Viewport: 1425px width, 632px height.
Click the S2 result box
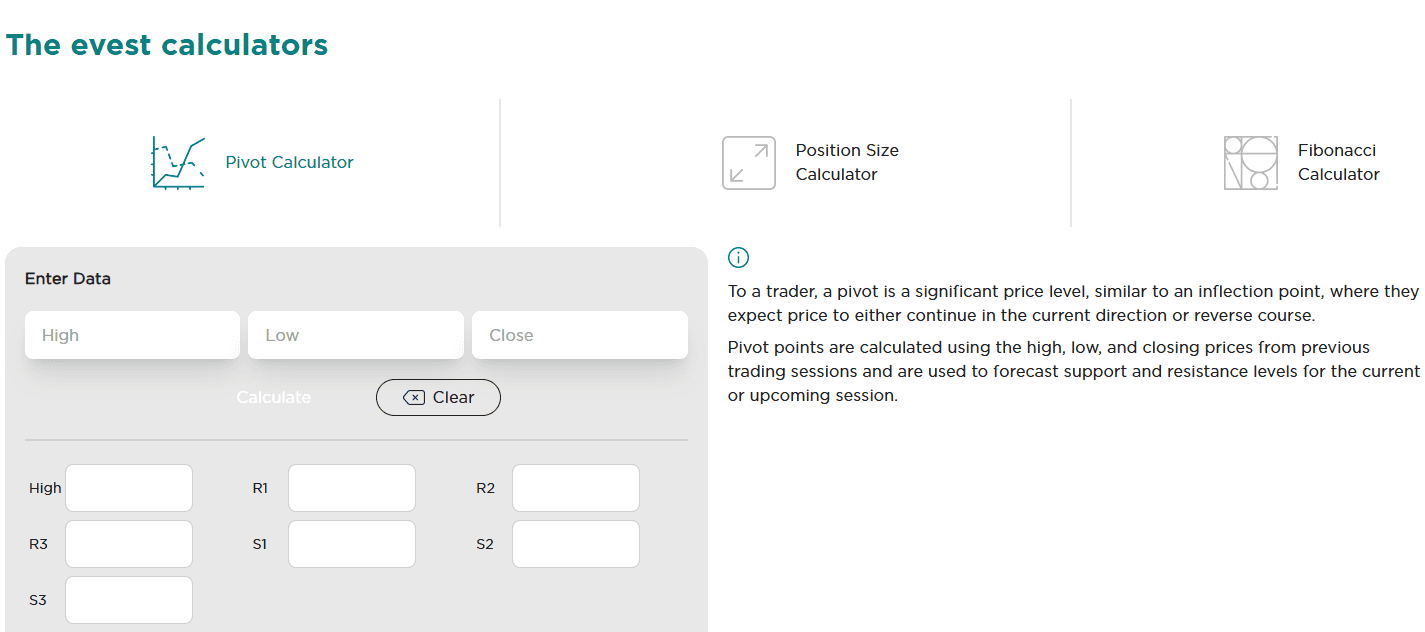576,544
